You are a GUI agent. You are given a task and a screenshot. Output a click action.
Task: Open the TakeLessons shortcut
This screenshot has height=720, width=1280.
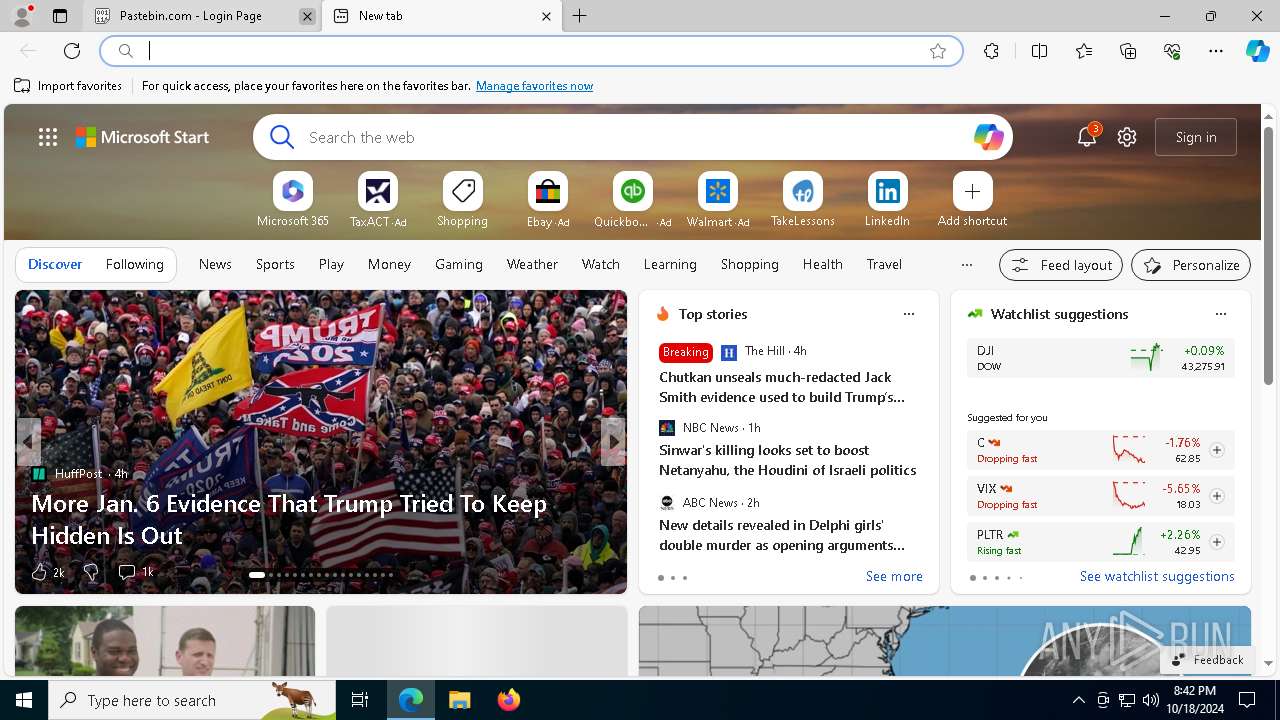(x=802, y=200)
